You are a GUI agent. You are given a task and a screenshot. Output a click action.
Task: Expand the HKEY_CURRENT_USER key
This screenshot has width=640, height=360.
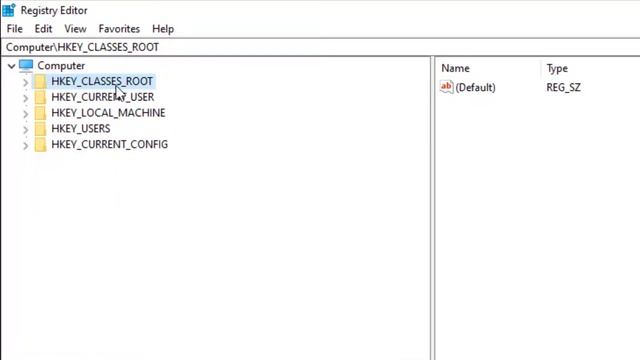25,98
